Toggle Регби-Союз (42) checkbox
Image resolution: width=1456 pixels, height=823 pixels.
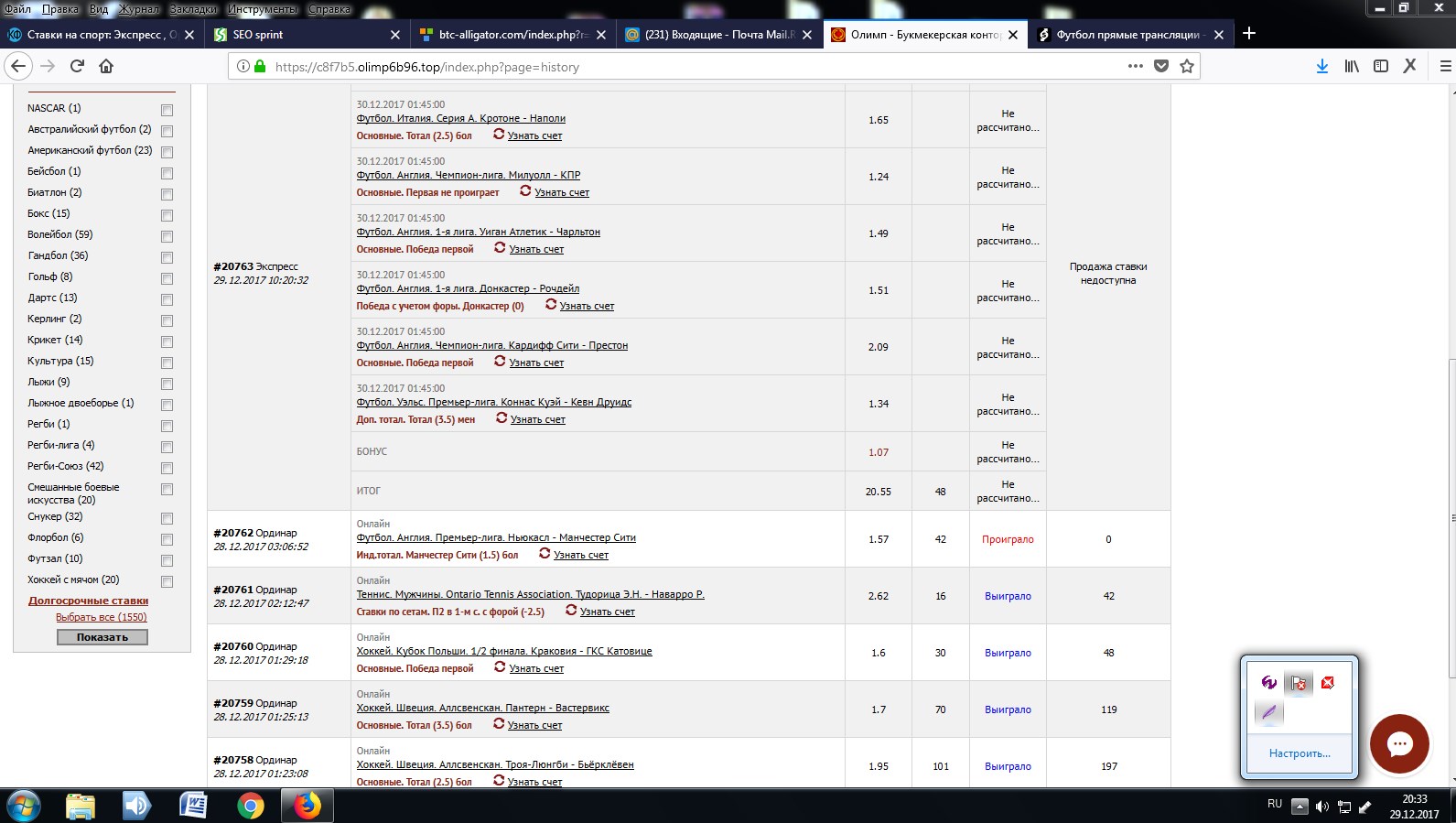(x=167, y=468)
